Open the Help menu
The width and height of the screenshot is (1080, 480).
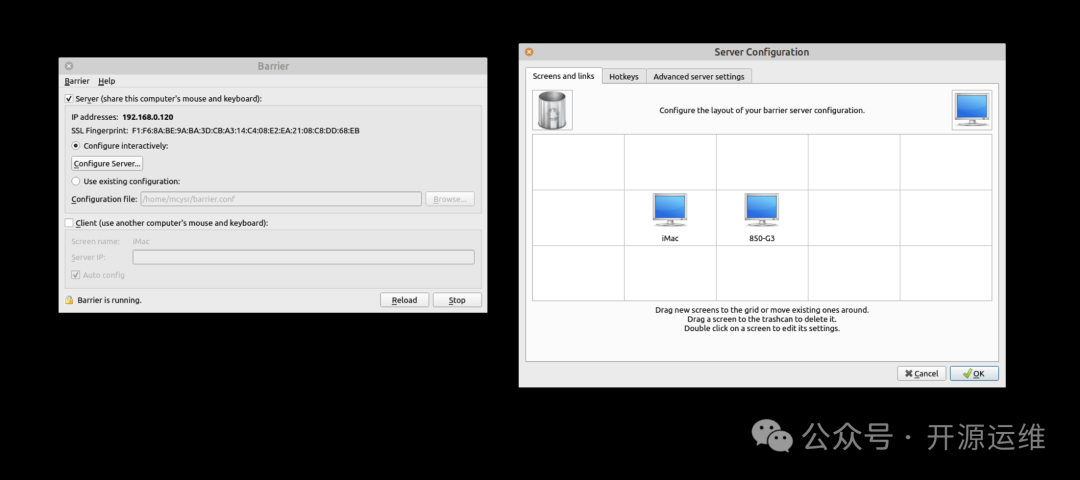coord(107,81)
